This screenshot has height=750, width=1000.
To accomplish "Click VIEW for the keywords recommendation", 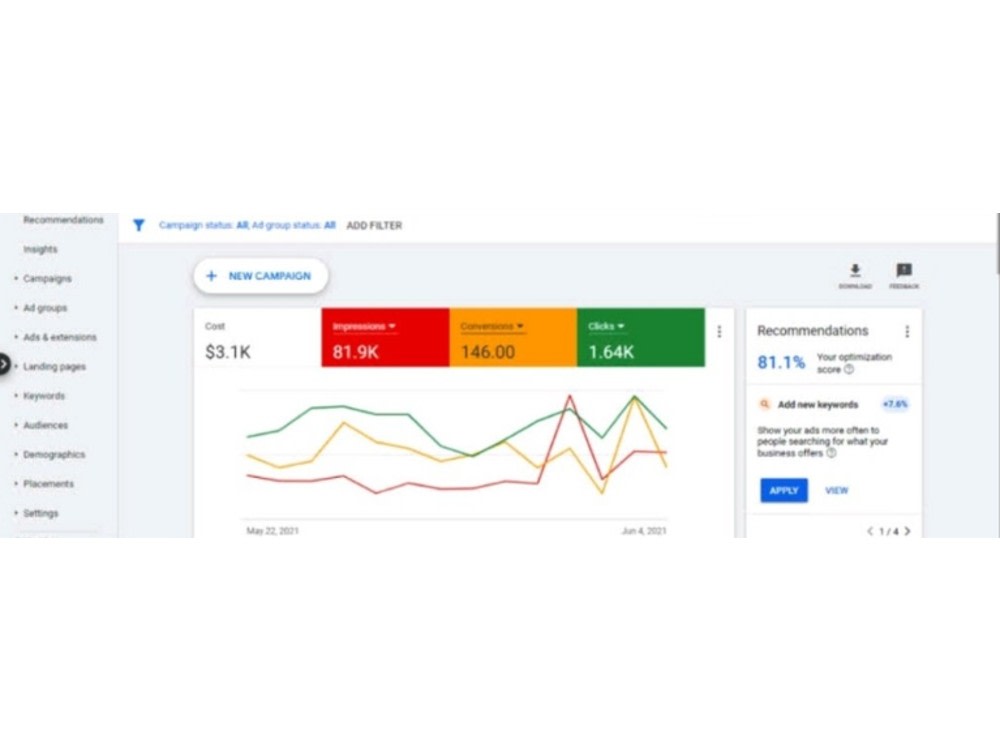I will (837, 490).
